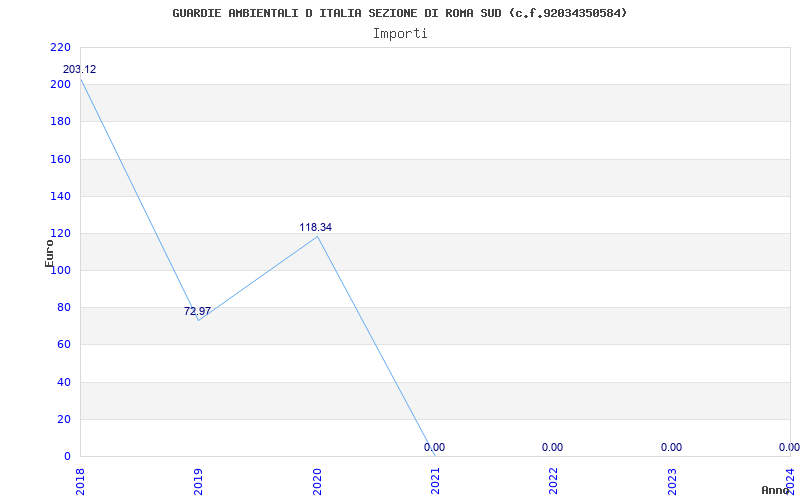Click the 120 y-axis tick label

pyautogui.click(x=60, y=234)
